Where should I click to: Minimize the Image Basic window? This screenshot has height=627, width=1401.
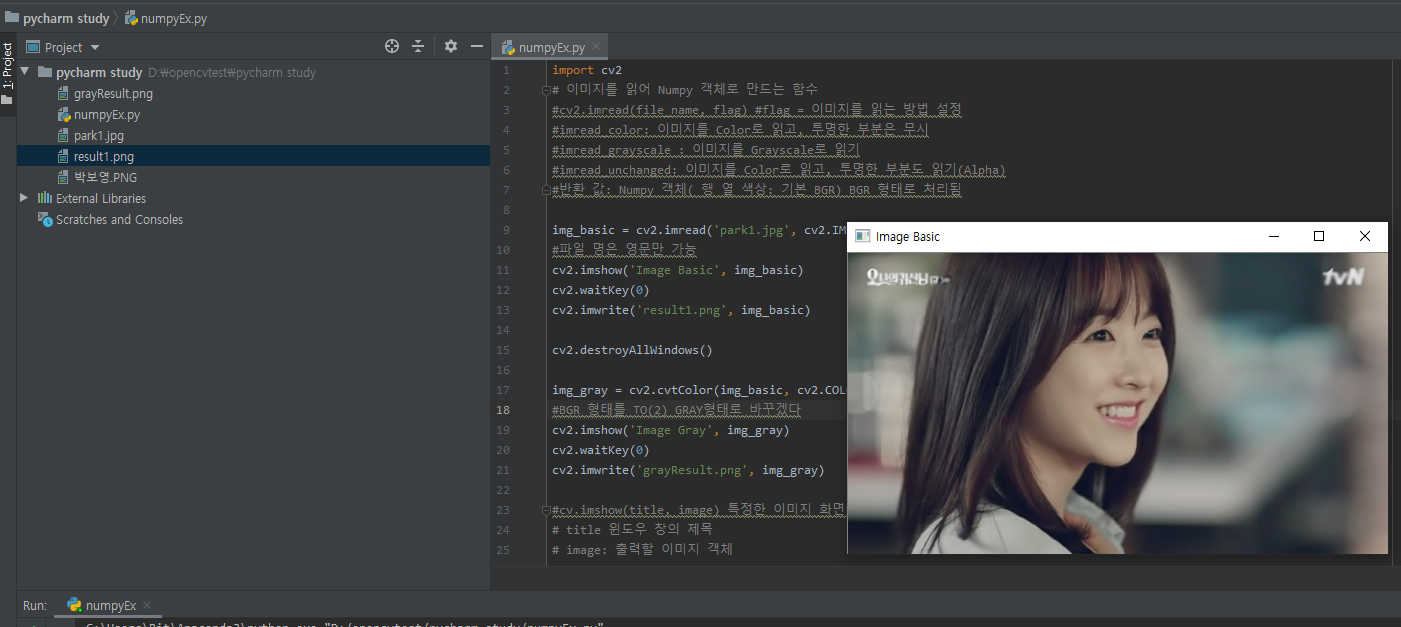pyautogui.click(x=1274, y=236)
